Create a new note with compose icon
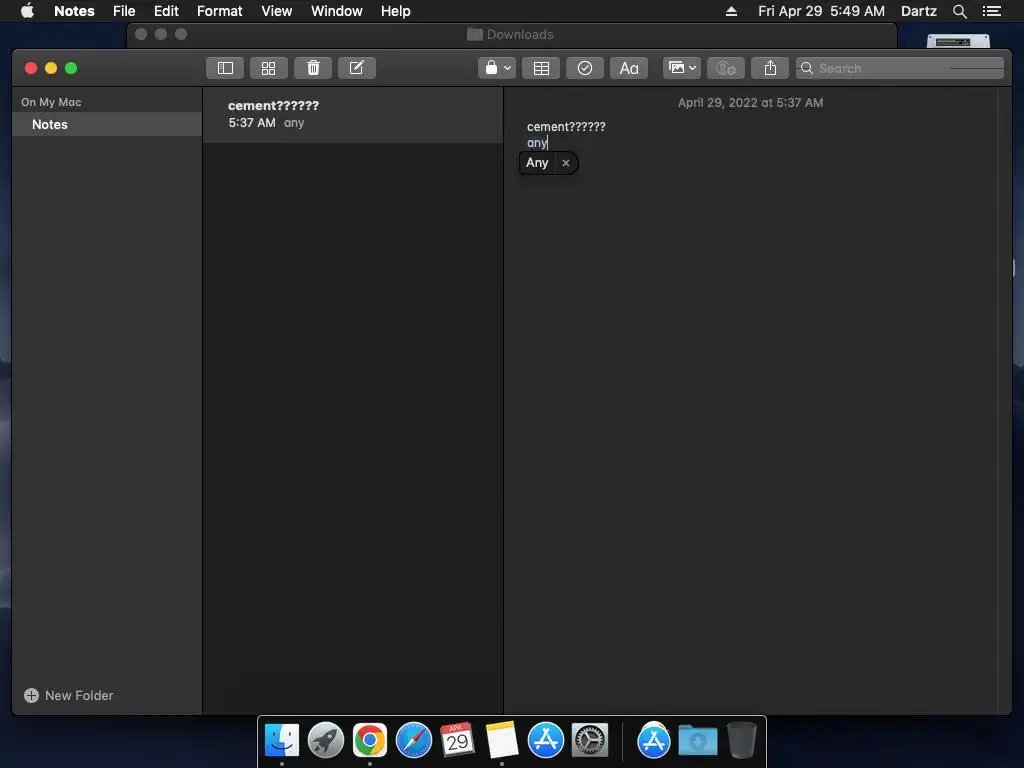The height and width of the screenshot is (768, 1024). point(357,68)
